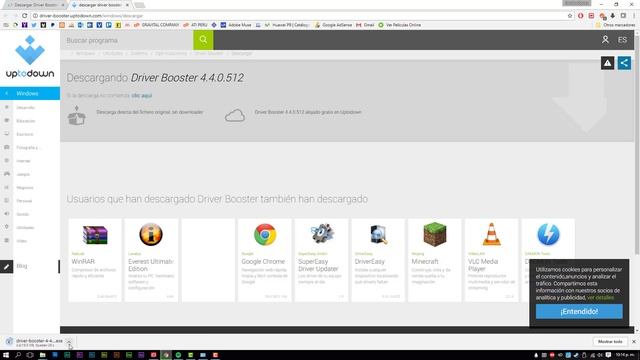
Task: Click the Sonido speaker sidebar icon
Action: pyautogui.click(x=7, y=214)
